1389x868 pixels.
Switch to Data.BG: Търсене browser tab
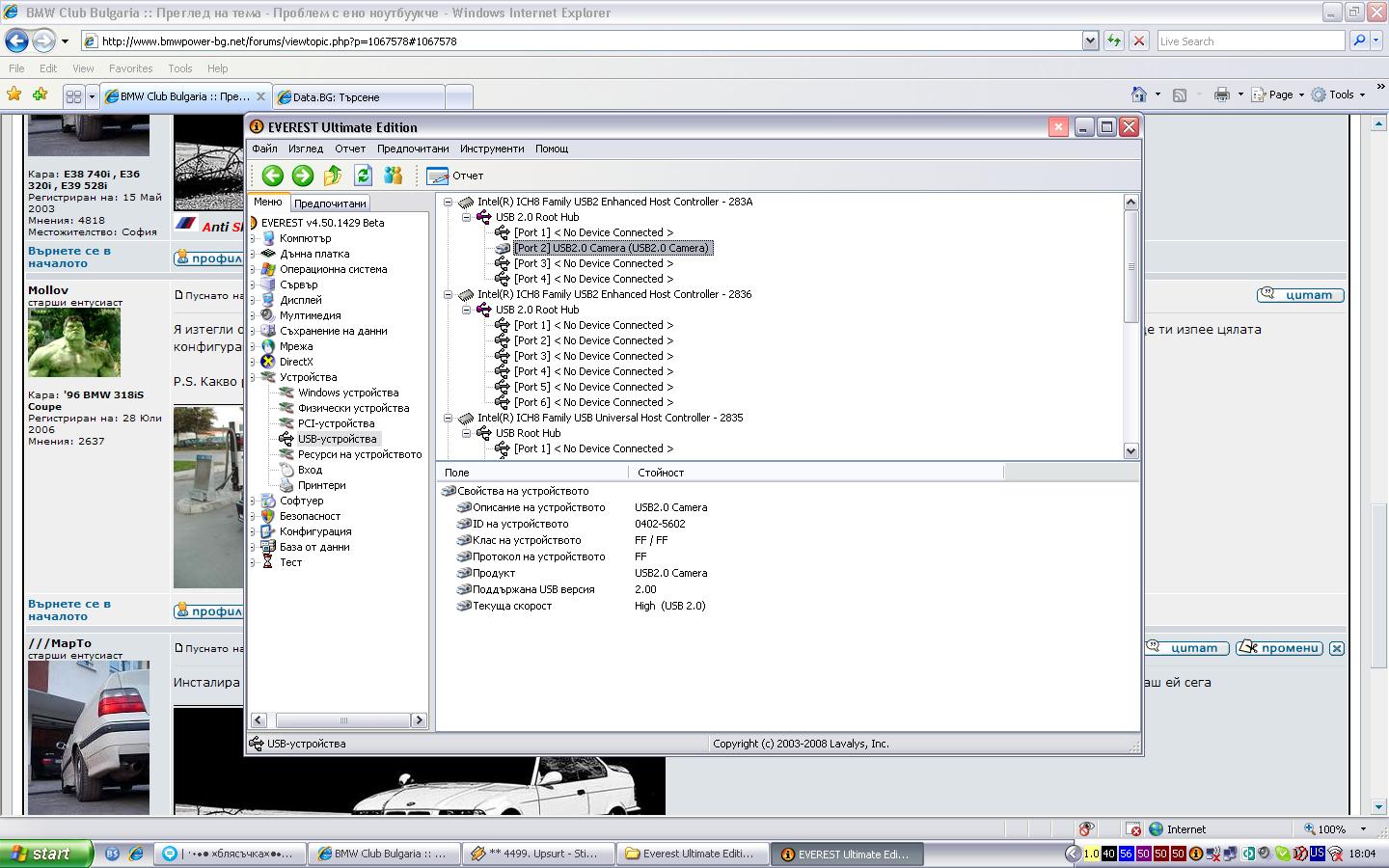(x=360, y=96)
